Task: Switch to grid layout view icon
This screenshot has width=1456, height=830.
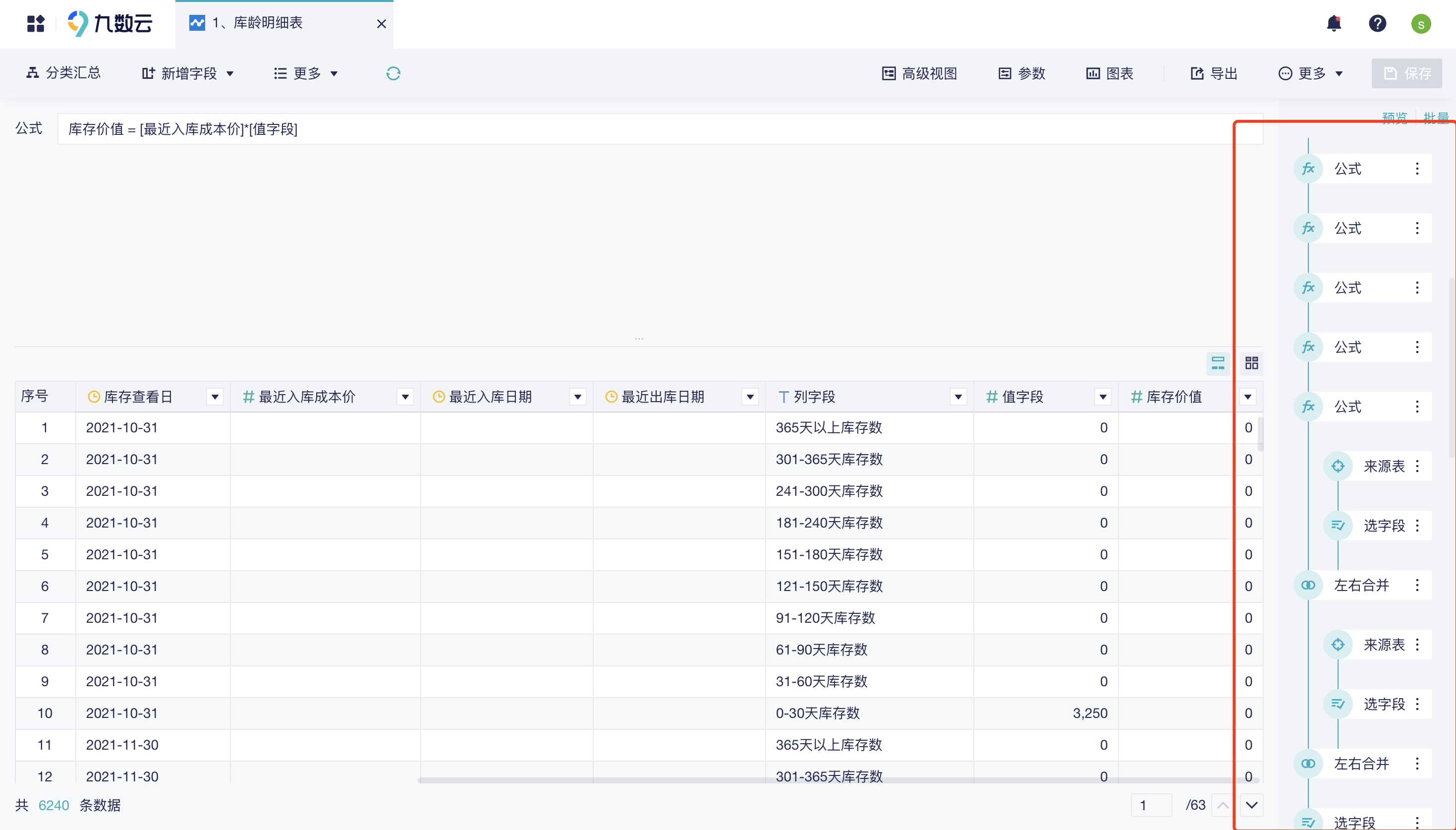Action: tap(1251, 363)
